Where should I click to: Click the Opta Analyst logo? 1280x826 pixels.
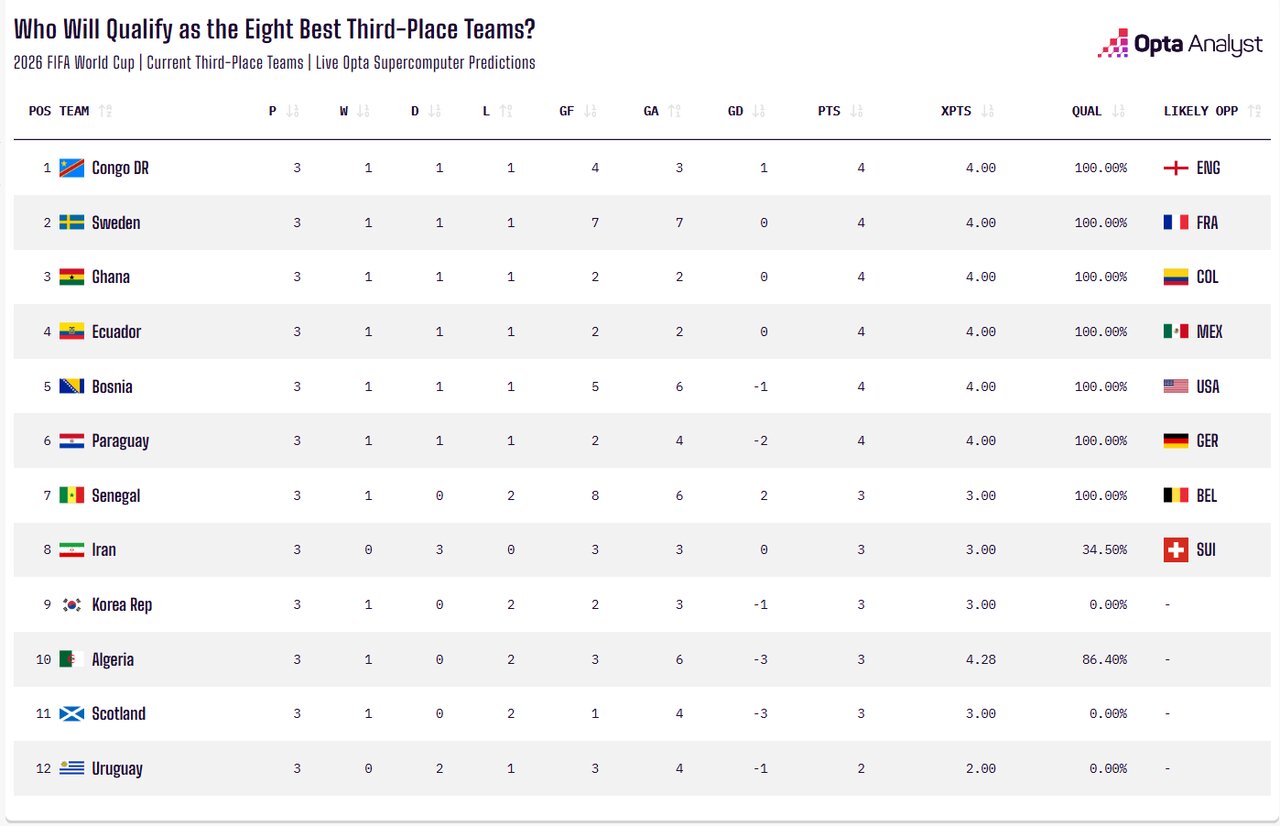[x=1180, y=43]
